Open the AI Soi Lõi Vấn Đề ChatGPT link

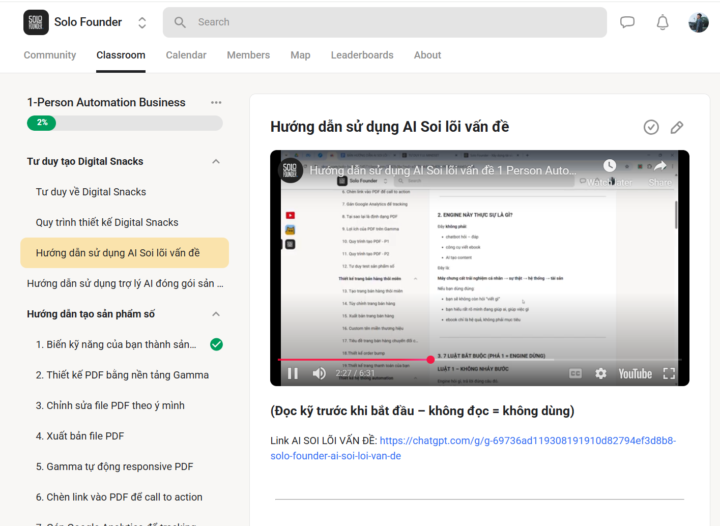pyautogui.click(x=527, y=440)
